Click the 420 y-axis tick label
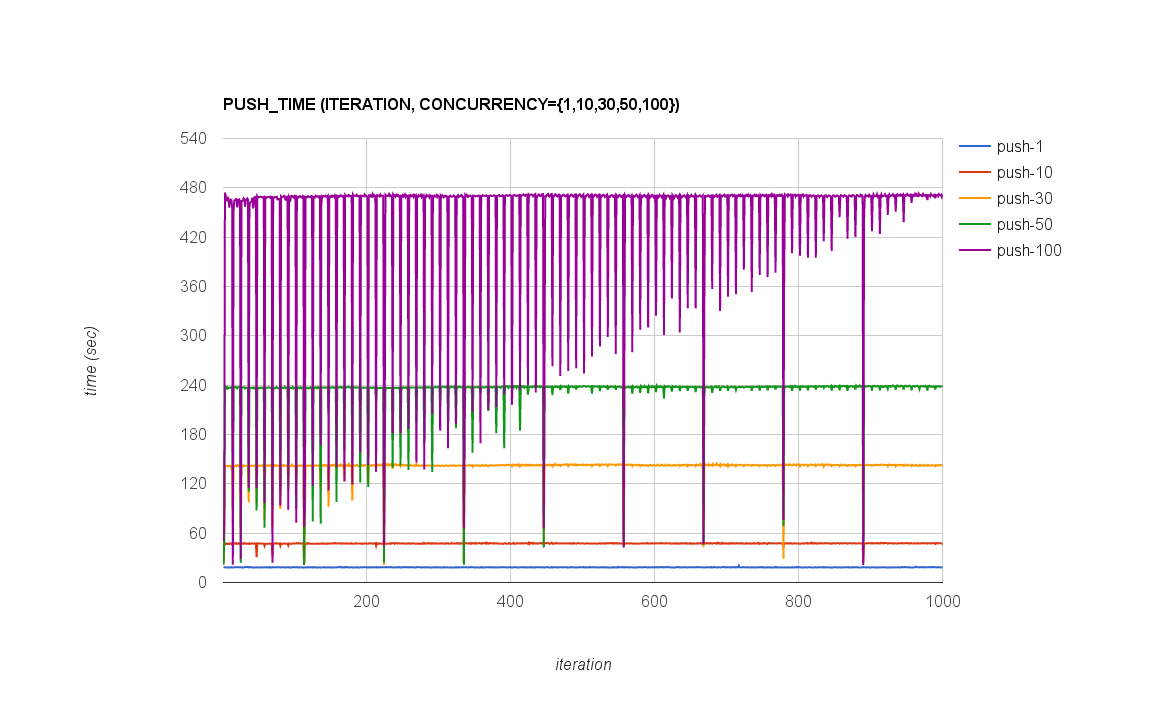Viewport: 1165px width, 720px height. (192, 237)
